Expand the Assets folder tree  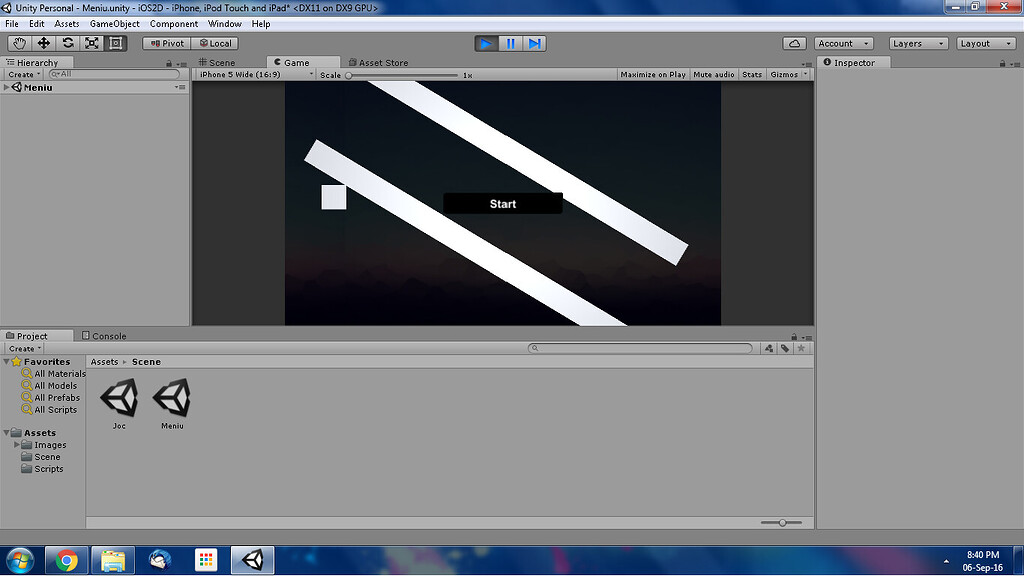coord(8,432)
